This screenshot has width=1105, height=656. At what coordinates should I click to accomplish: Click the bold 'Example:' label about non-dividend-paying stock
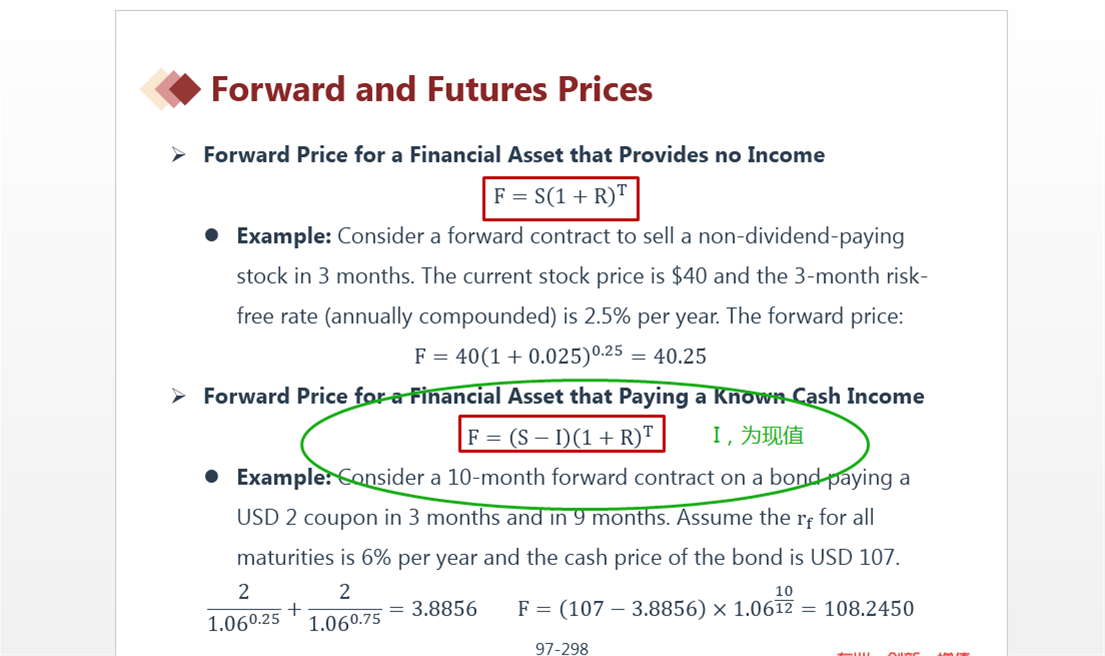coord(283,235)
